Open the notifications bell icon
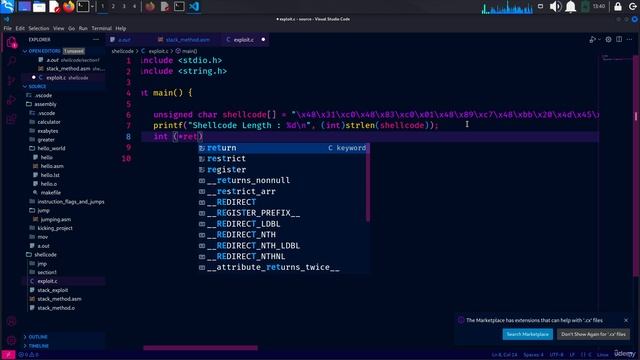 (571, 7)
